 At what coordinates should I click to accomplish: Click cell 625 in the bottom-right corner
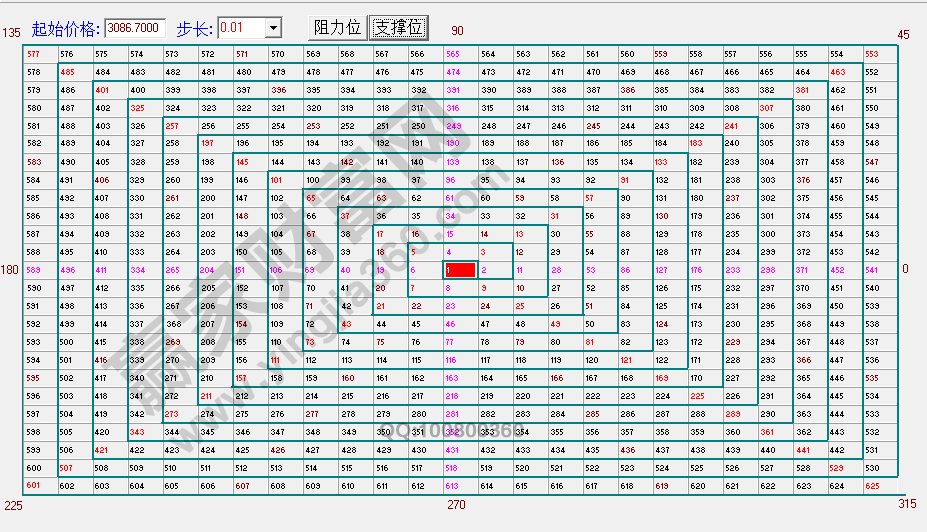[871, 486]
